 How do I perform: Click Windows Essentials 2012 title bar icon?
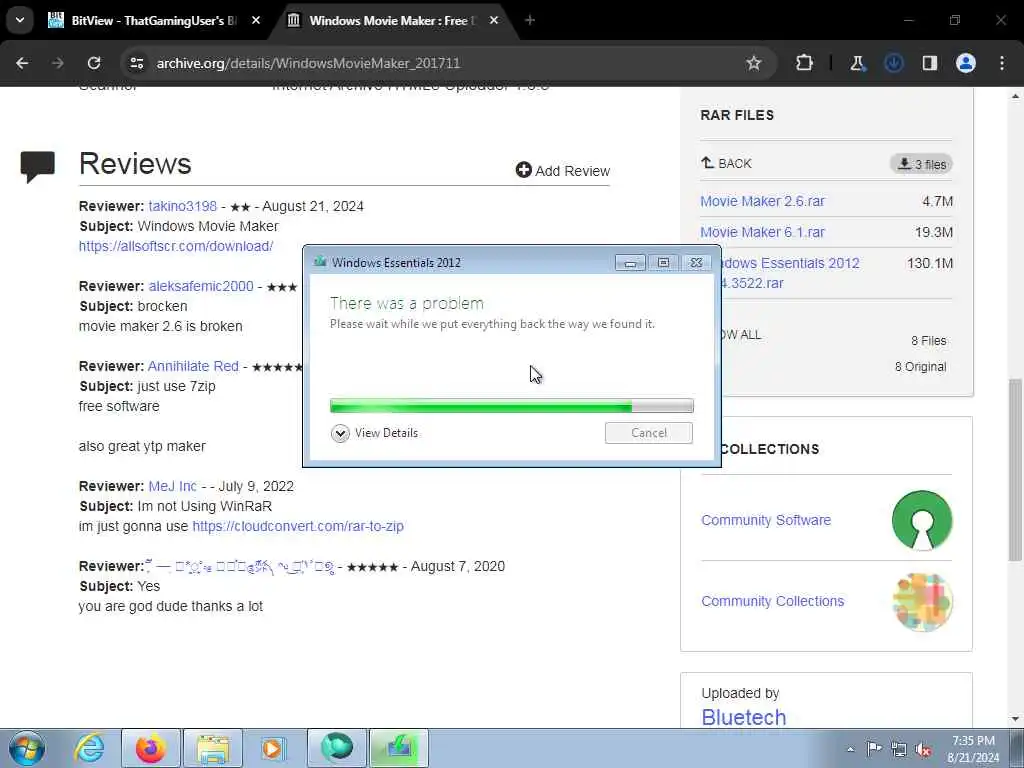point(320,262)
